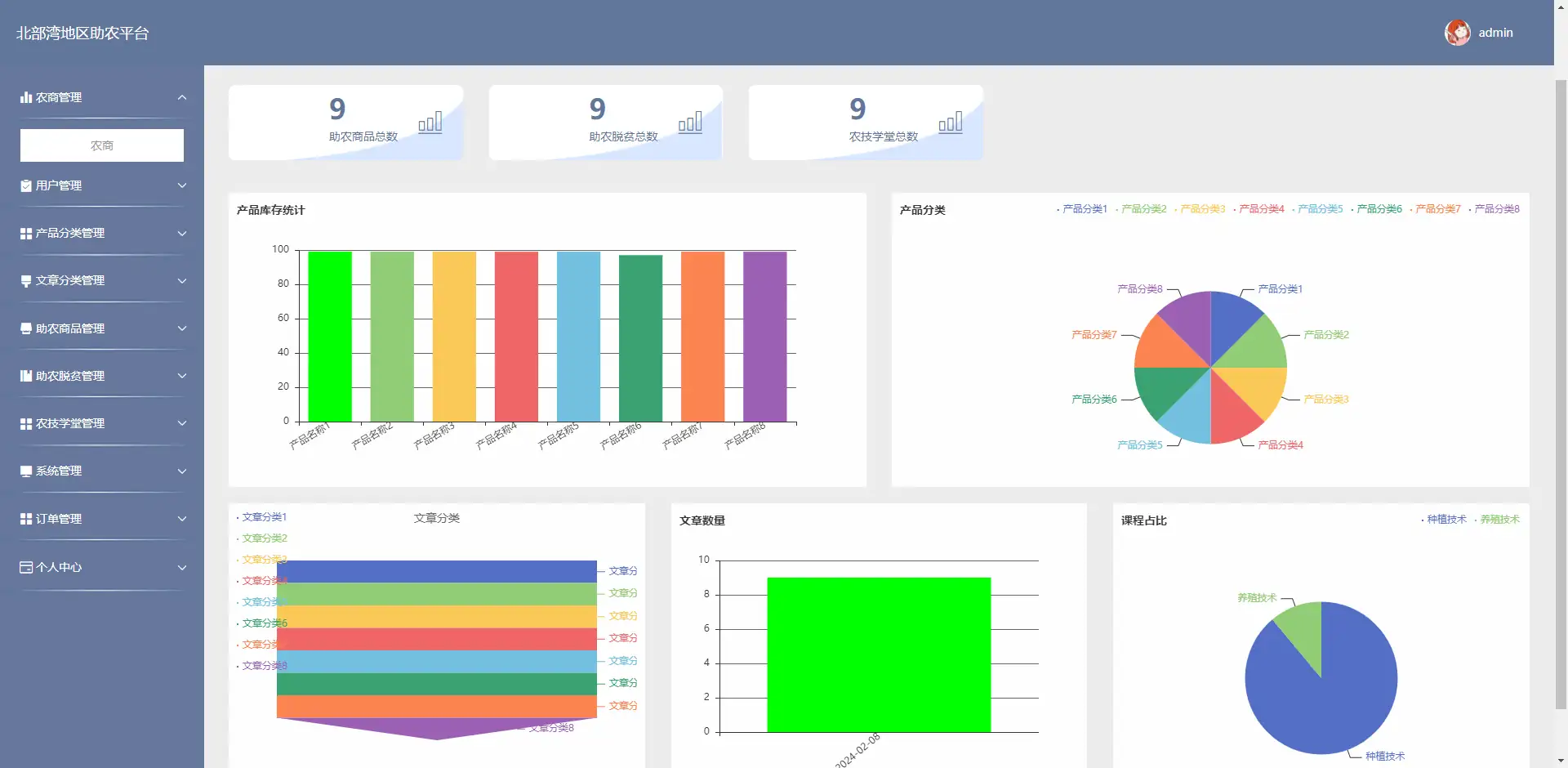
Task: Click the admin username label
Action: pos(1495,33)
